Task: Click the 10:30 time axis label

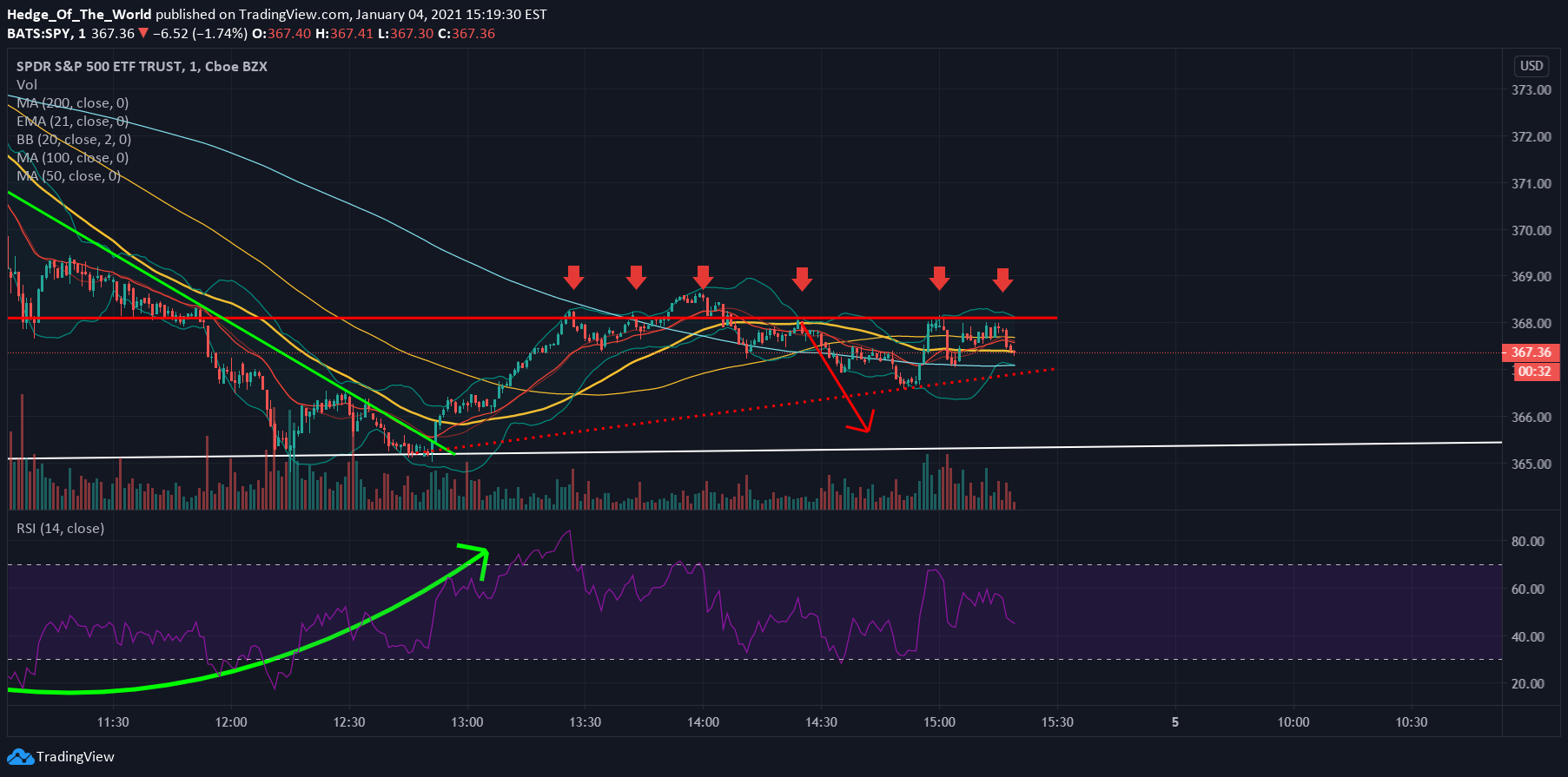Action: click(x=1412, y=722)
